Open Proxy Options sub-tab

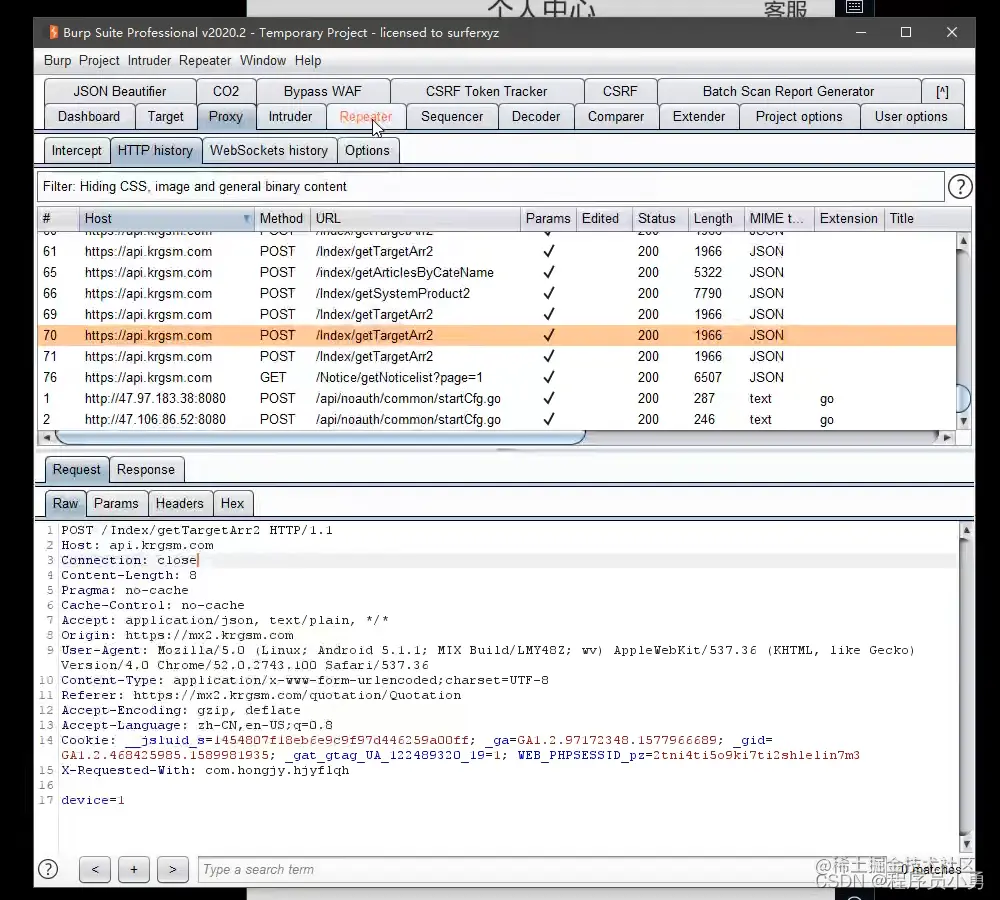point(367,151)
